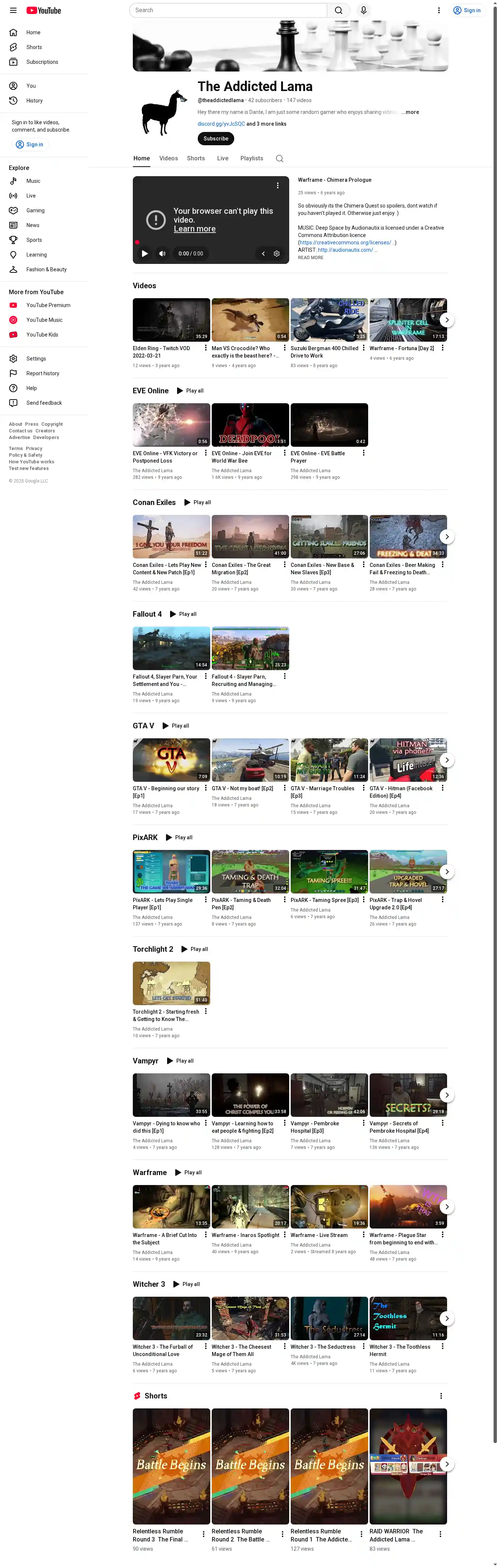
Task: Click Play all for EVE Online
Action: coord(190,391)
